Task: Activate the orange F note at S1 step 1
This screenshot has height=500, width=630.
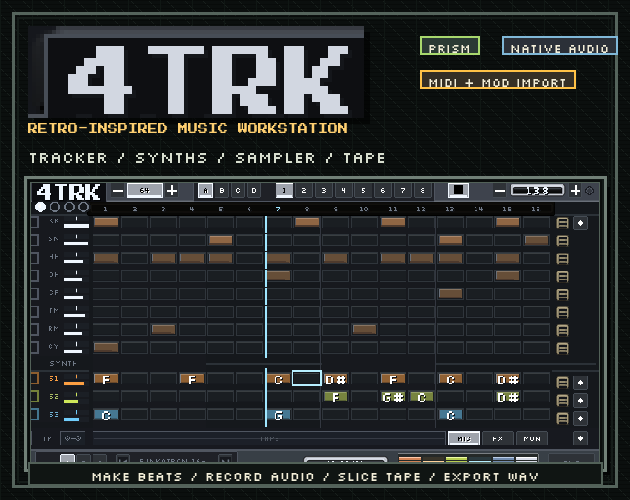Action: coord(106,379)
